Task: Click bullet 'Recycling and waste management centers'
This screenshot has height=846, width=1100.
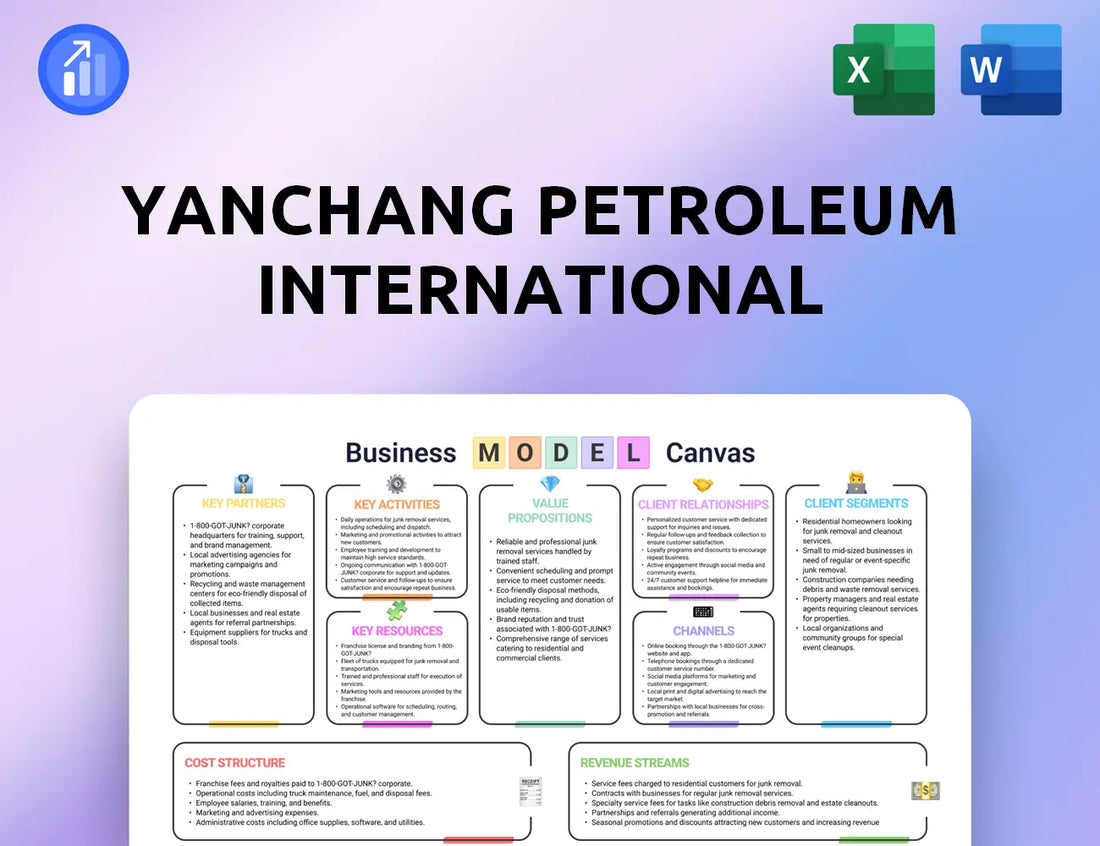Action: (x=246, y=593)
